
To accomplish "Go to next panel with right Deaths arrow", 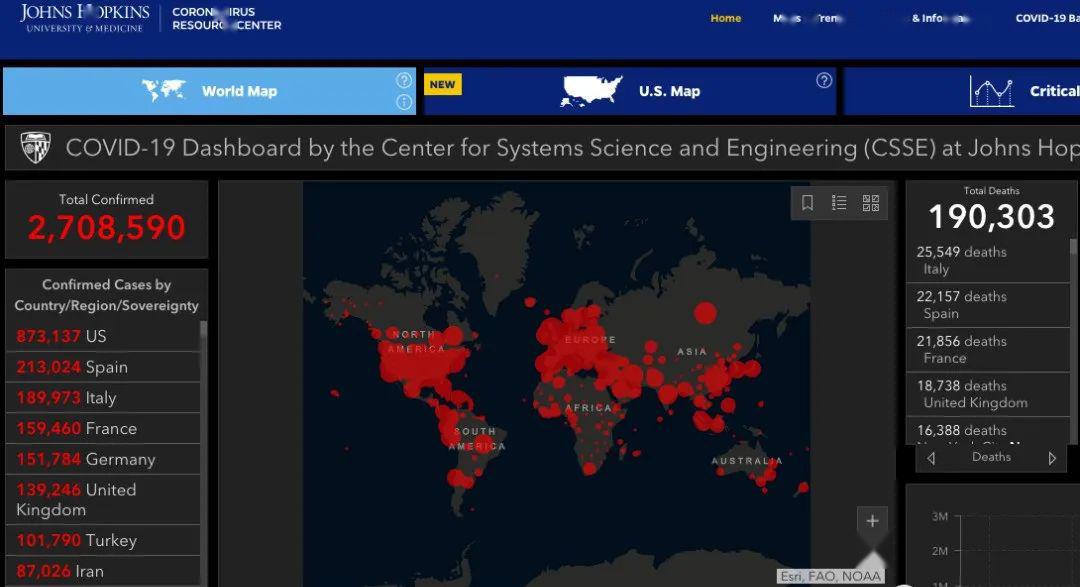I will pyautogui.click(x=1052, y=458).
